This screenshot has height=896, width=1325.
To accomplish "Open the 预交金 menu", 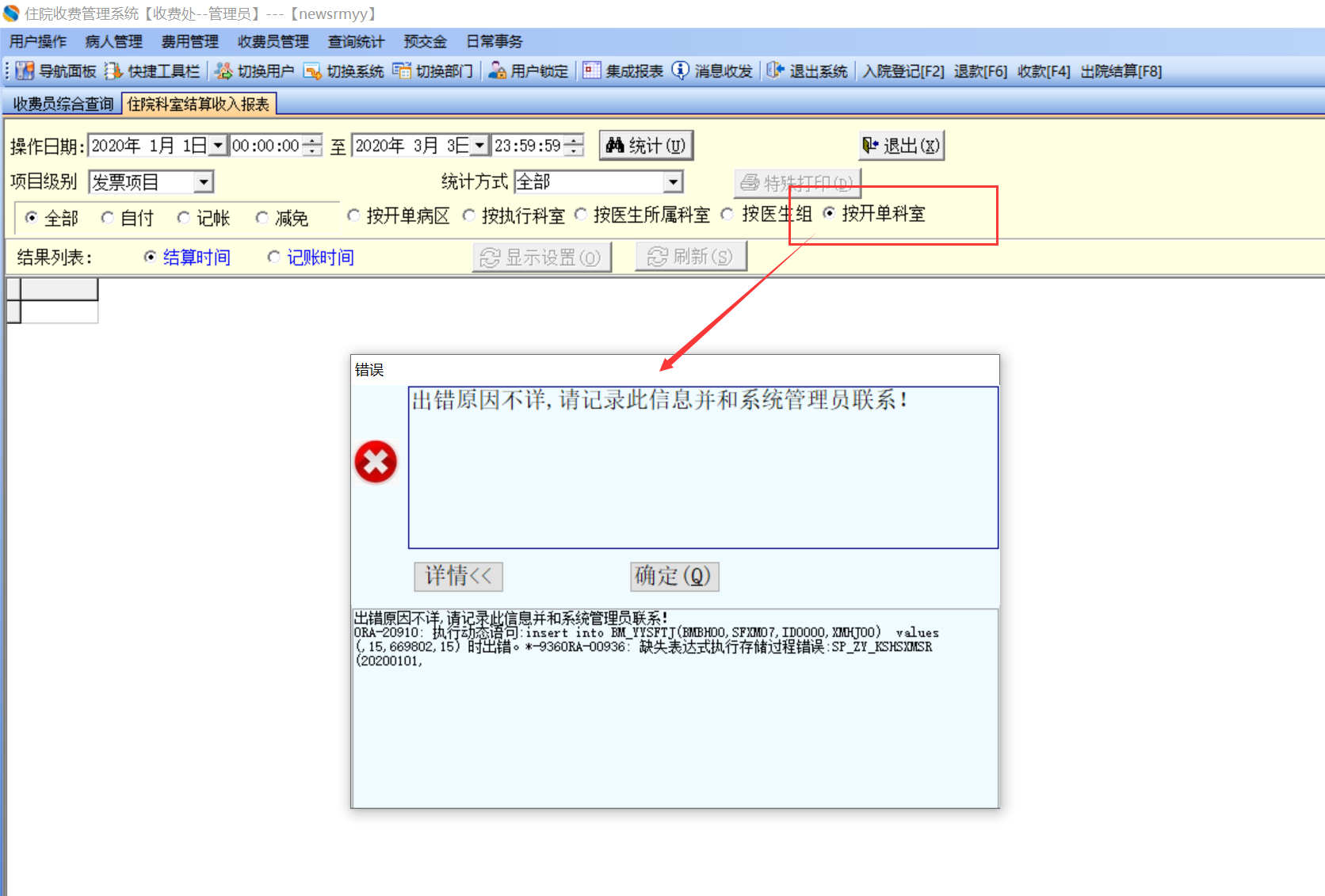I will (426, 42).
